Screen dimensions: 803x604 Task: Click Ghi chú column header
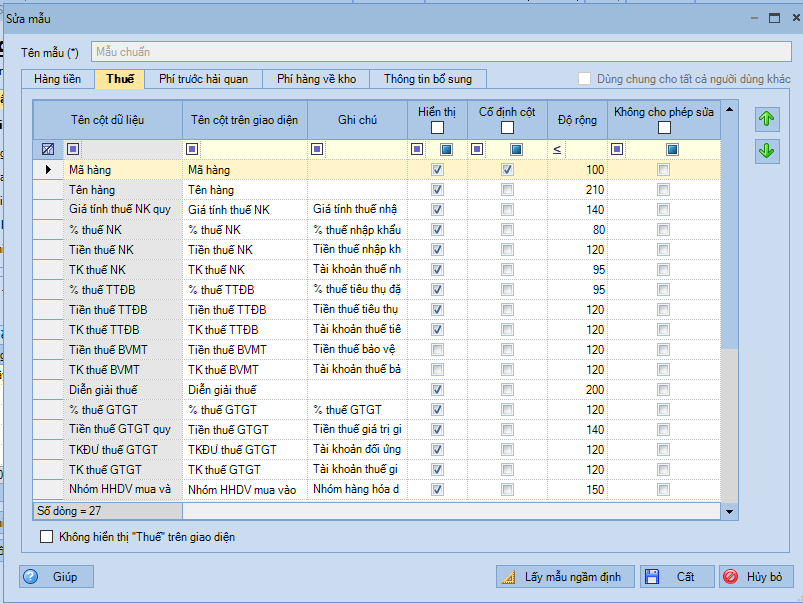point(357,120)
